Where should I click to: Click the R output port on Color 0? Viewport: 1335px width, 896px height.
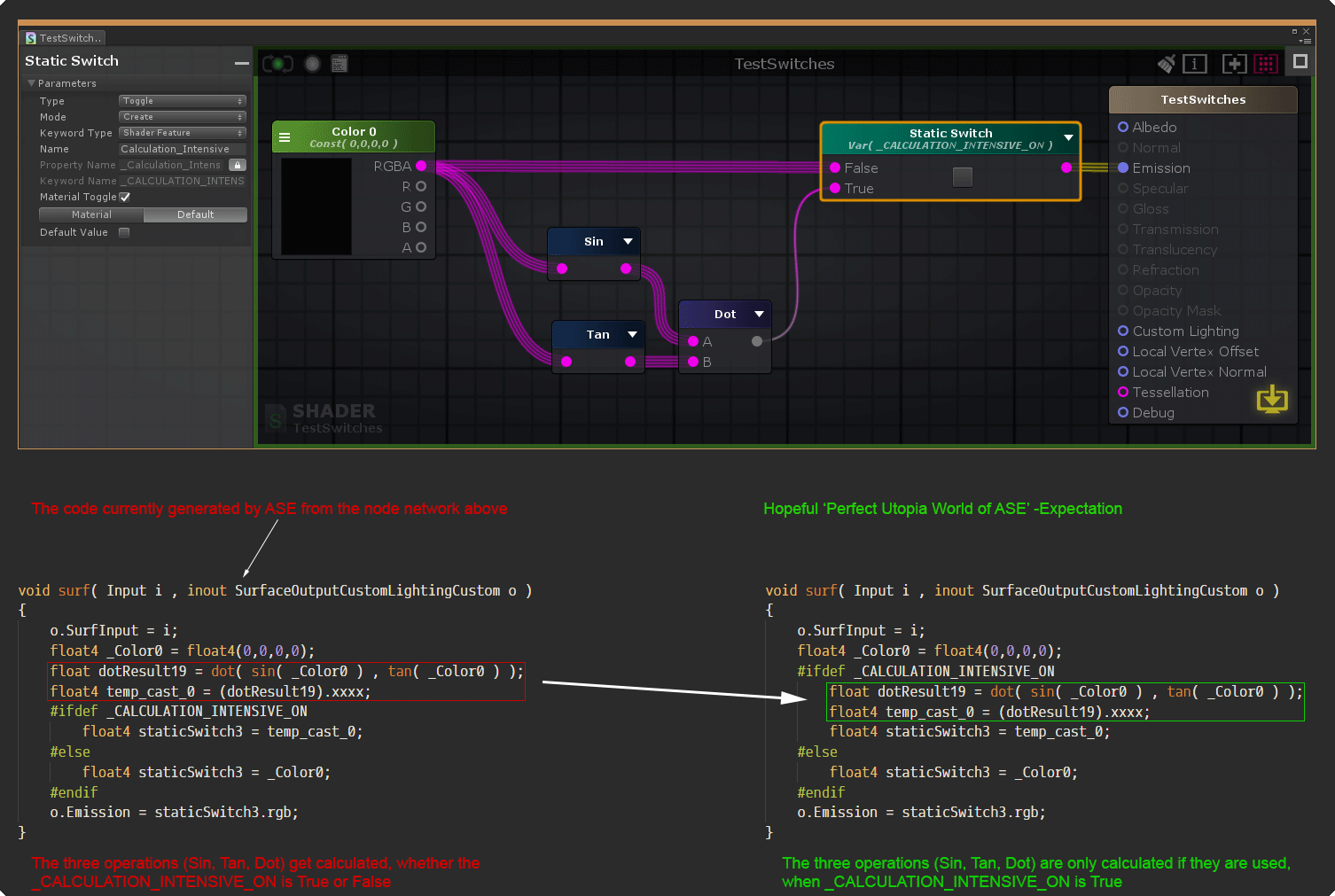pos(421,186)
